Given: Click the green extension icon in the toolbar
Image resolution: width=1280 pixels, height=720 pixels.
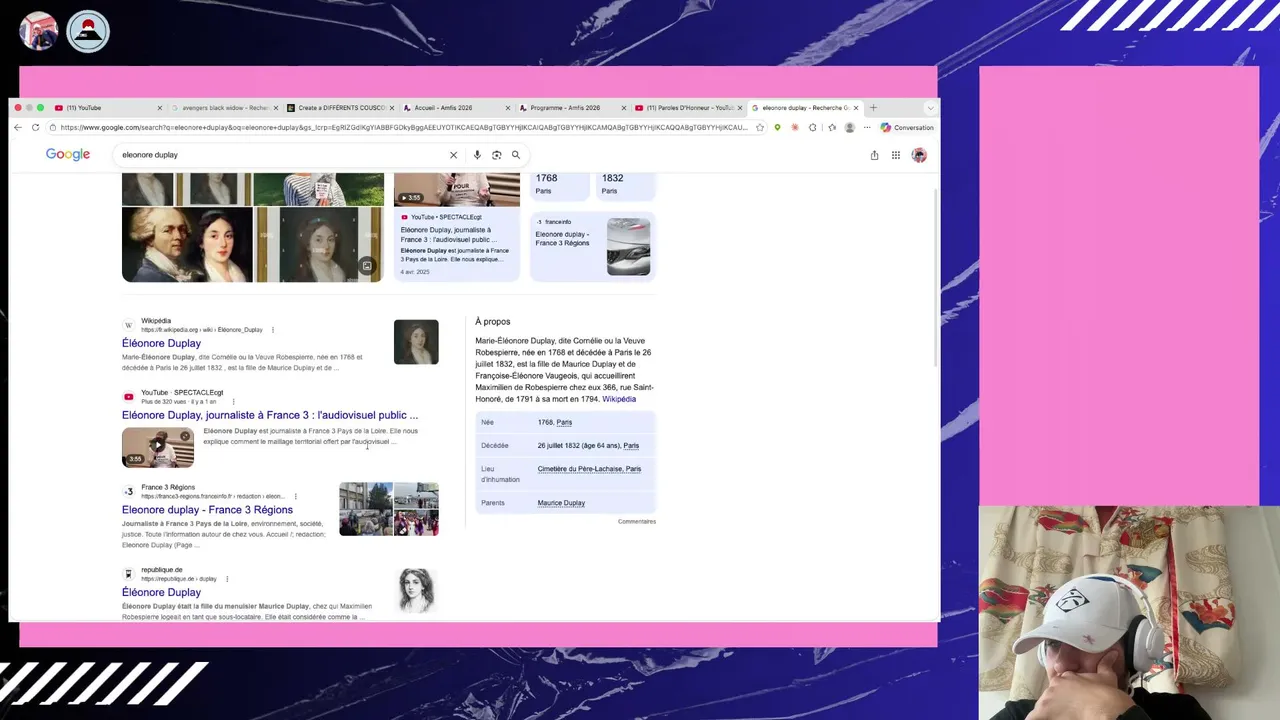Looking at the screenshot, I should click(777, 127).
